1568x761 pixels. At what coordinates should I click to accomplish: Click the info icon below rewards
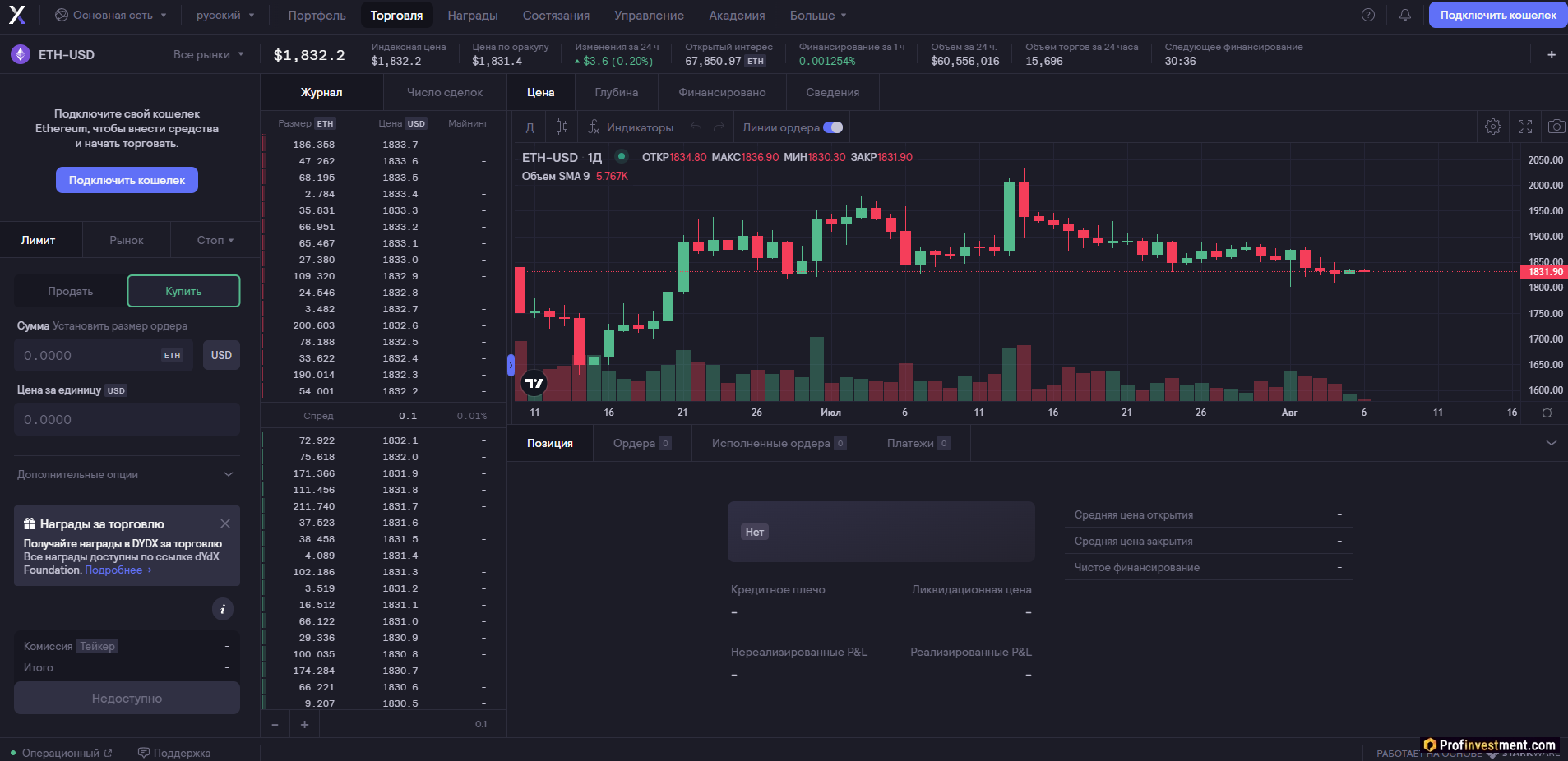(x=223, y=609)
